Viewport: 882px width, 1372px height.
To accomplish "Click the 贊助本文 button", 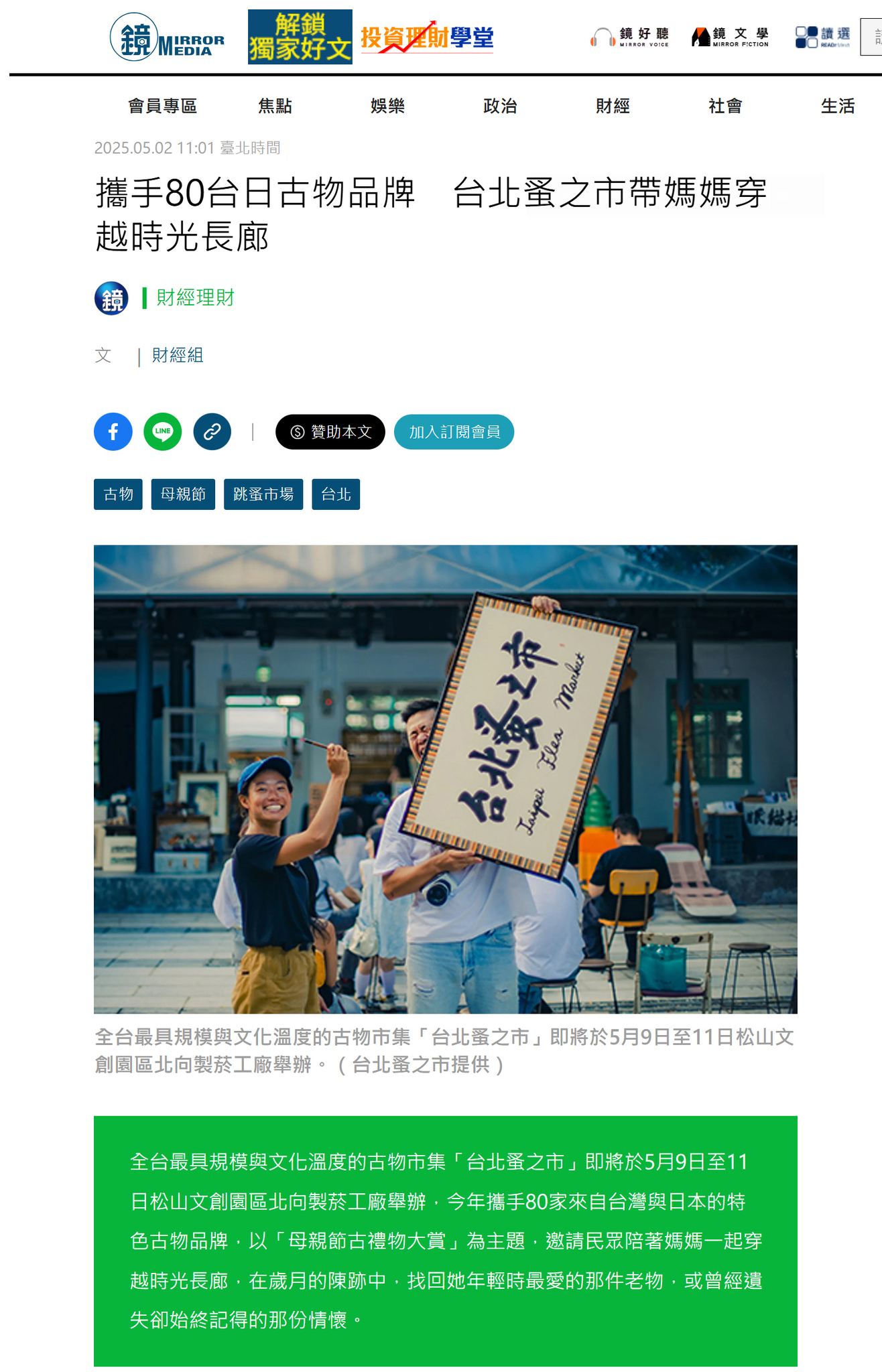I will click(330, 432).
